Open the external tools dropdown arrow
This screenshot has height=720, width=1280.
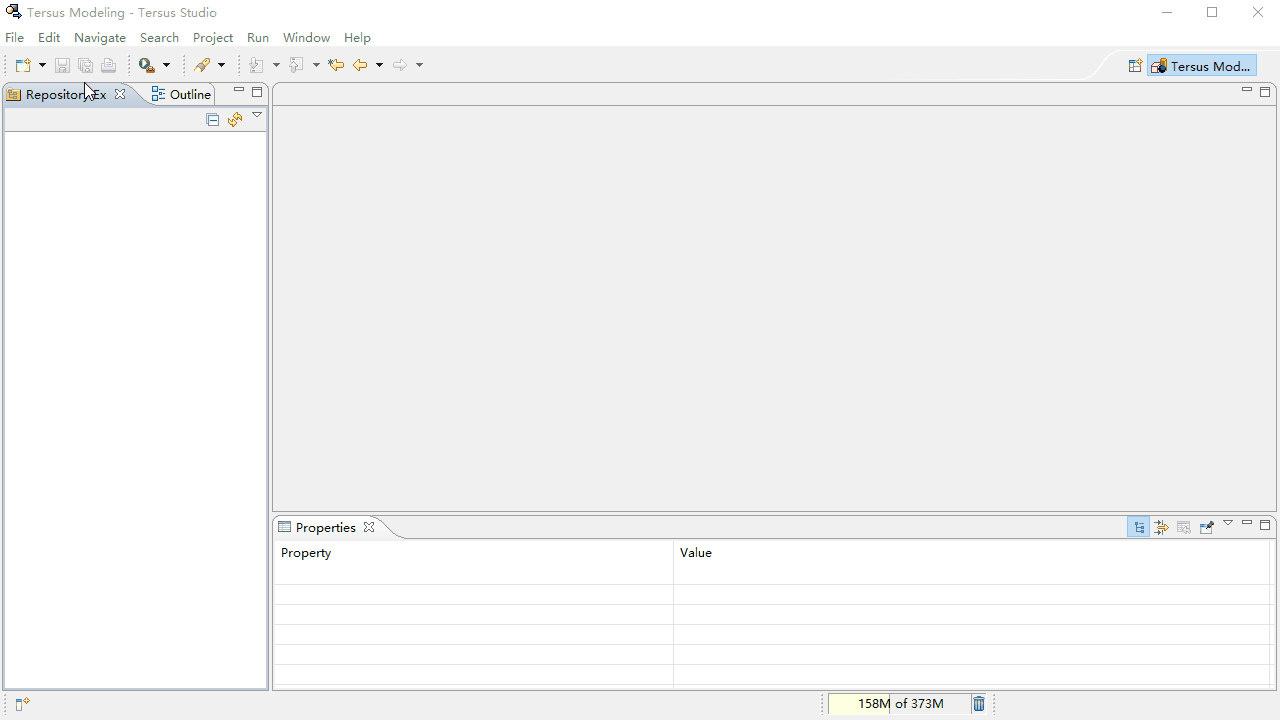tap(166, 66)
